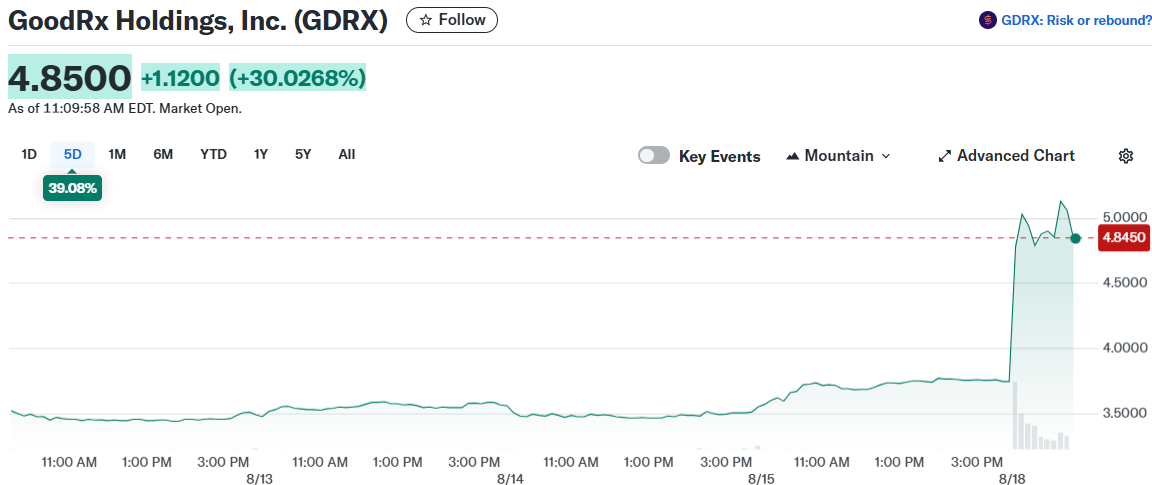Click the 5.0000 y-axis label

(1123, 218)
